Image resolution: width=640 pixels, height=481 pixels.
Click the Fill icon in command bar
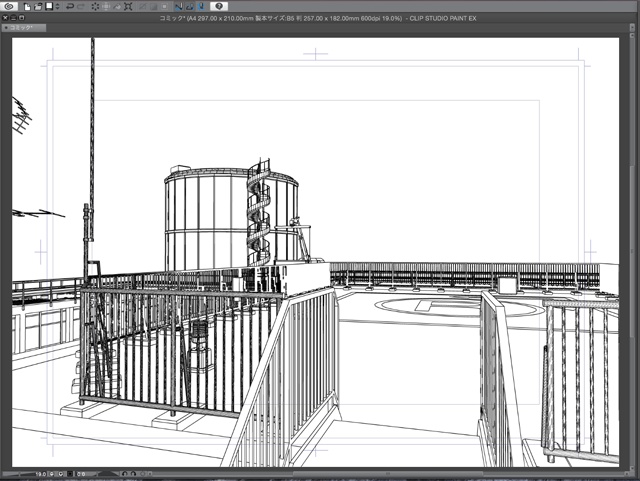[117, 6]
